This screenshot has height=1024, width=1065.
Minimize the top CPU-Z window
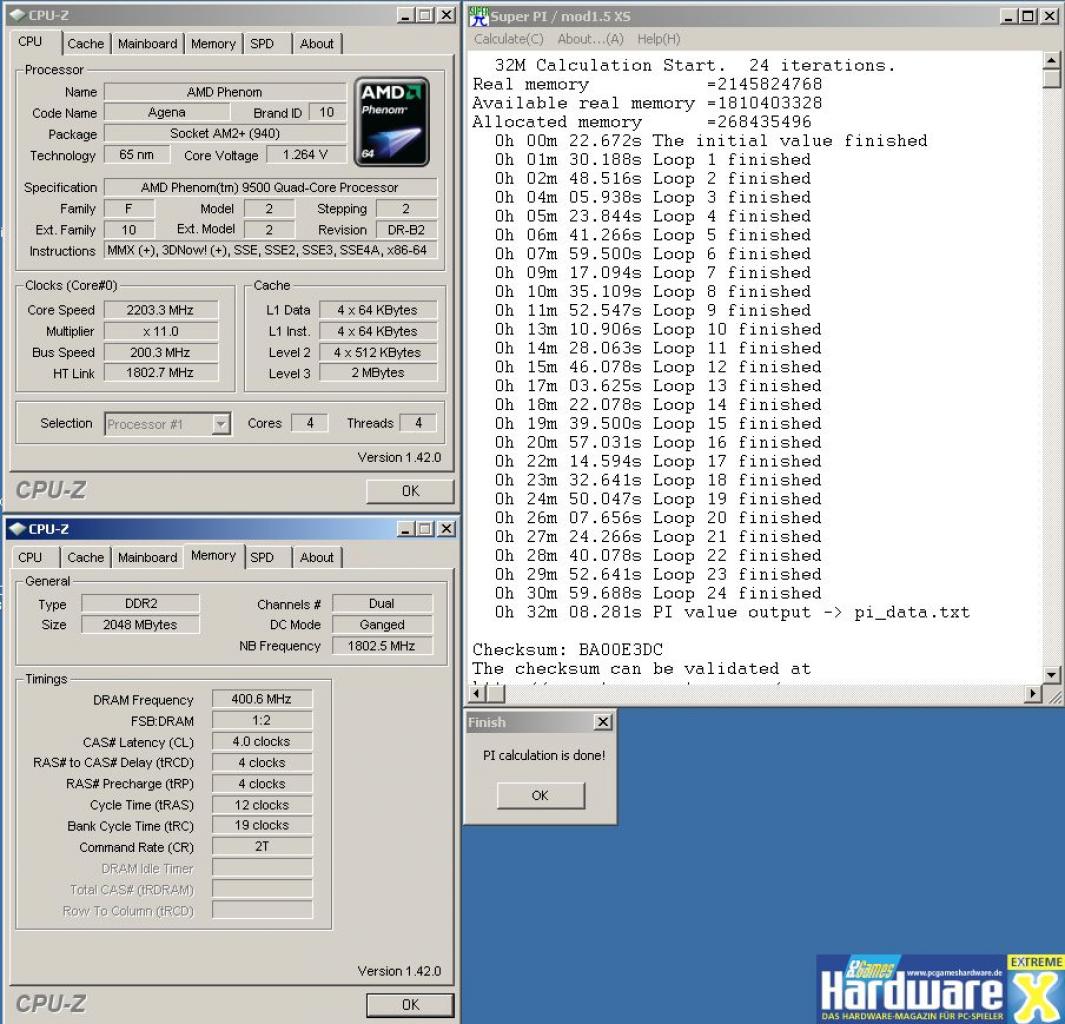pos(405,15)
